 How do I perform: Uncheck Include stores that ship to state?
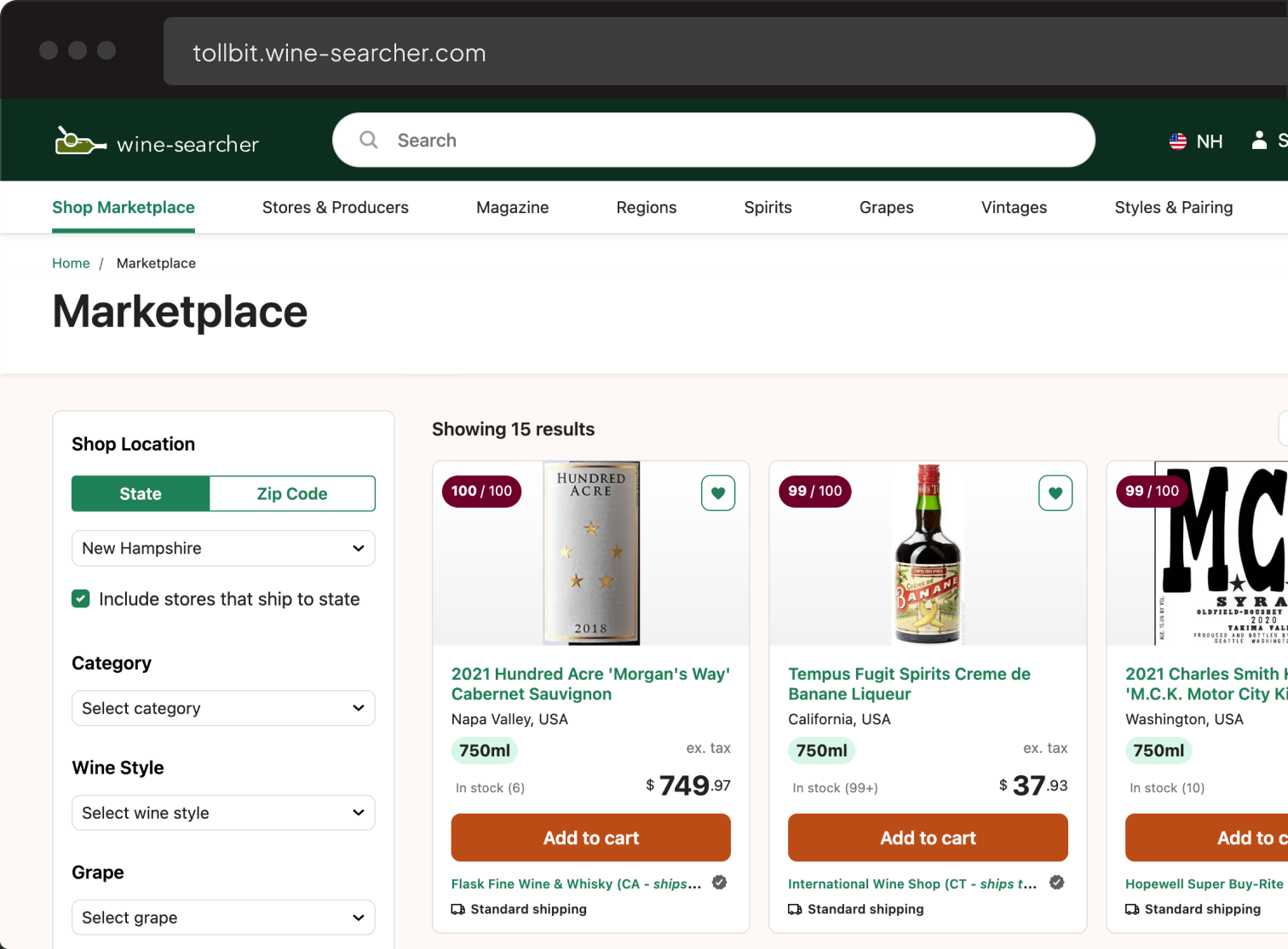pyautogui.click(x=81, y=599)
